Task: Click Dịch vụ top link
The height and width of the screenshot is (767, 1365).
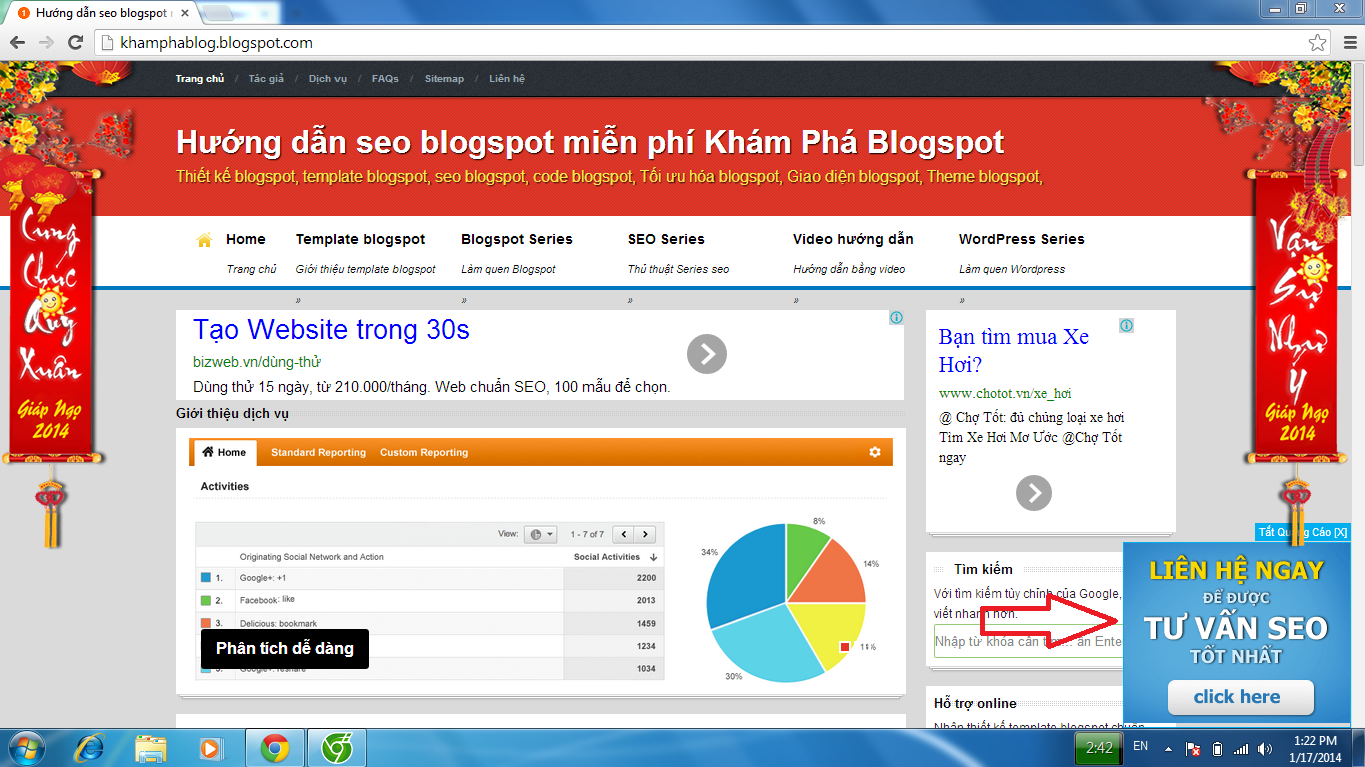Action: tap(328, 79)
